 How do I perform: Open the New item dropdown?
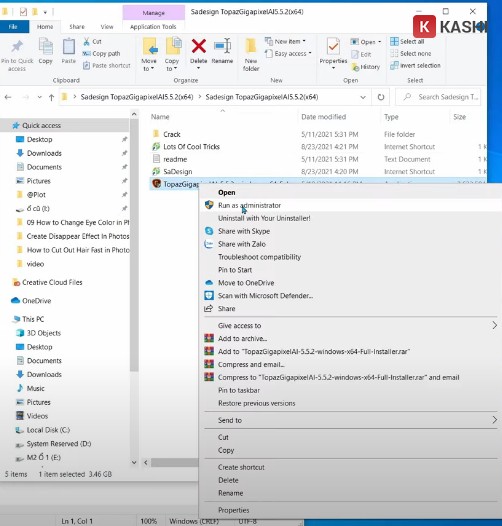point(286,41)
